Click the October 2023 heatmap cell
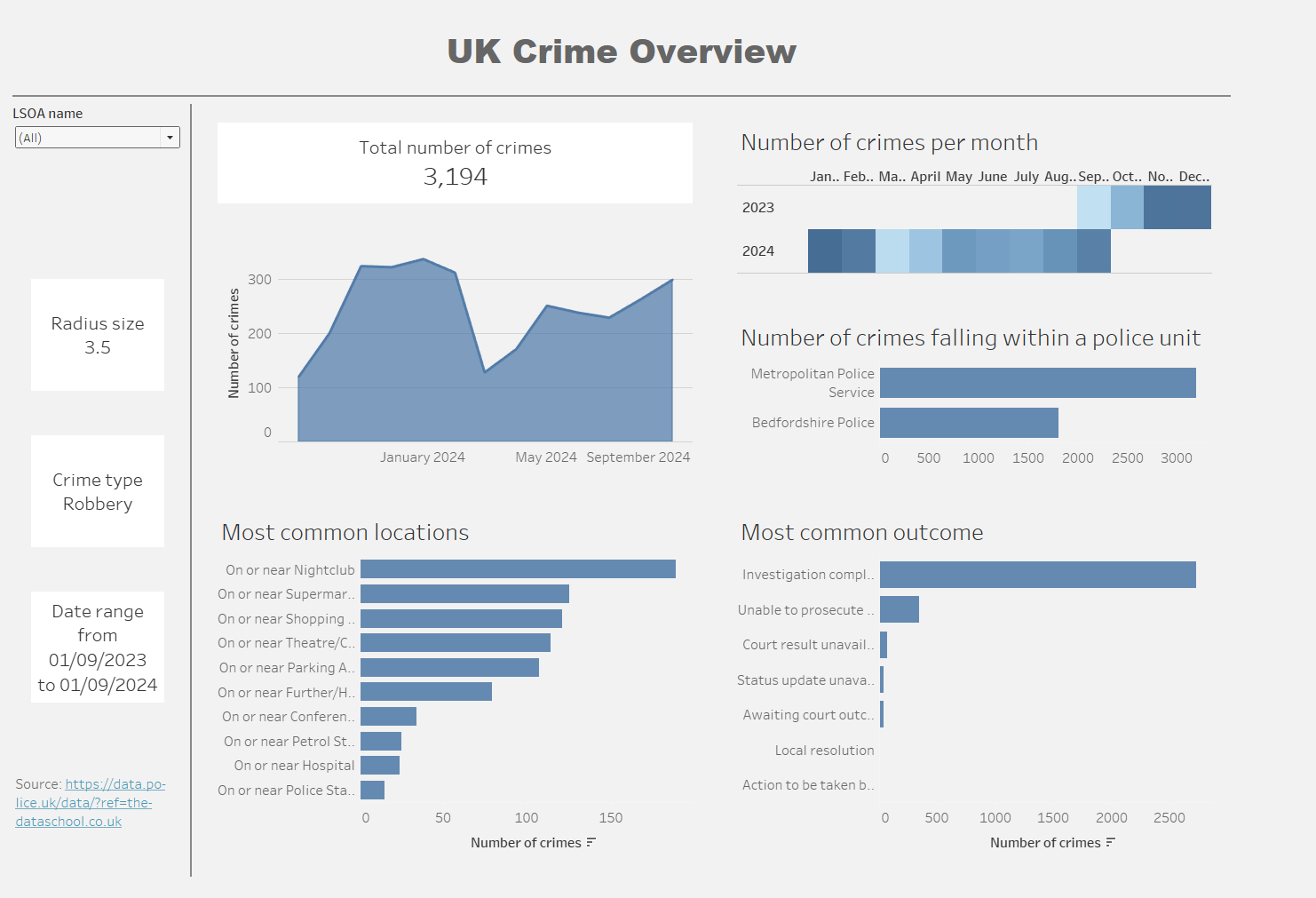Image resolution: width=1316 pixels, height=898 pixels. pos(1127,208)
